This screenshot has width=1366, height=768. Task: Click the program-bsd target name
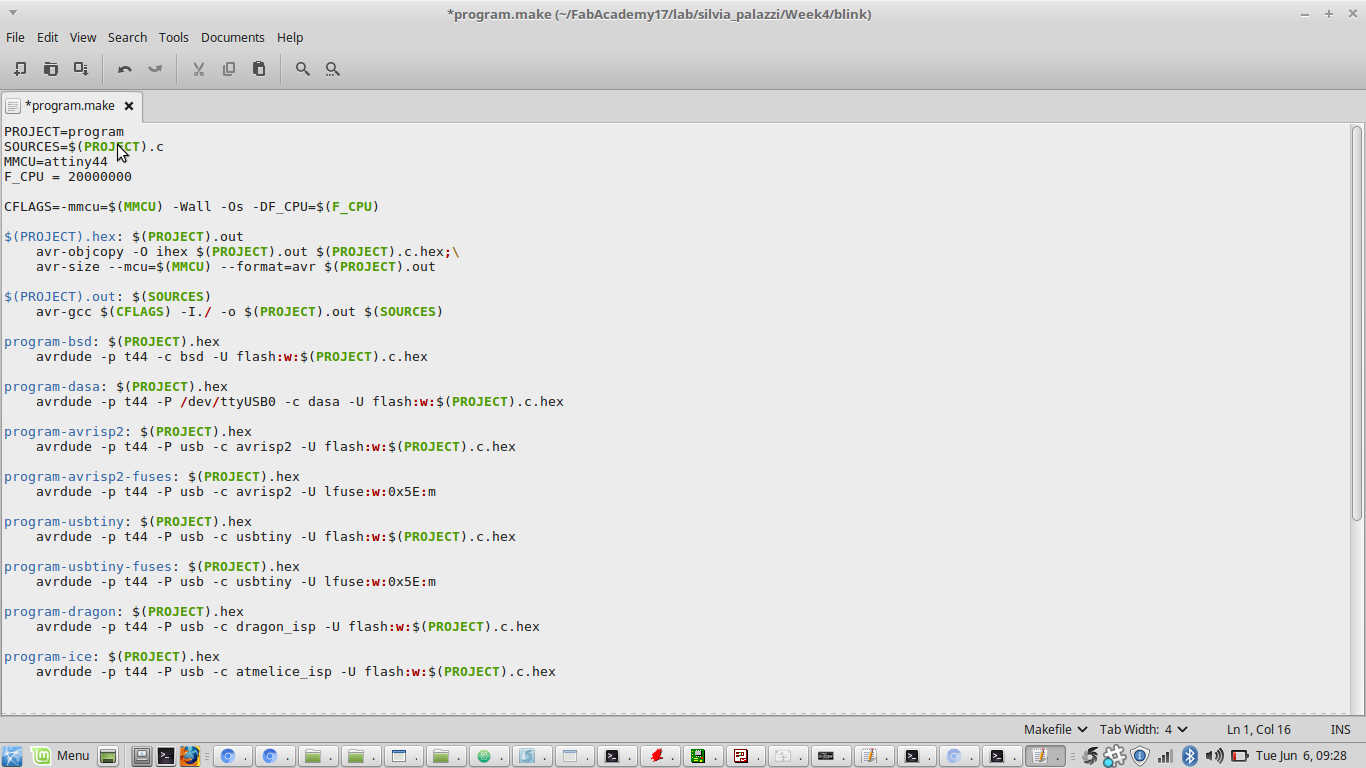coord(48,341)
